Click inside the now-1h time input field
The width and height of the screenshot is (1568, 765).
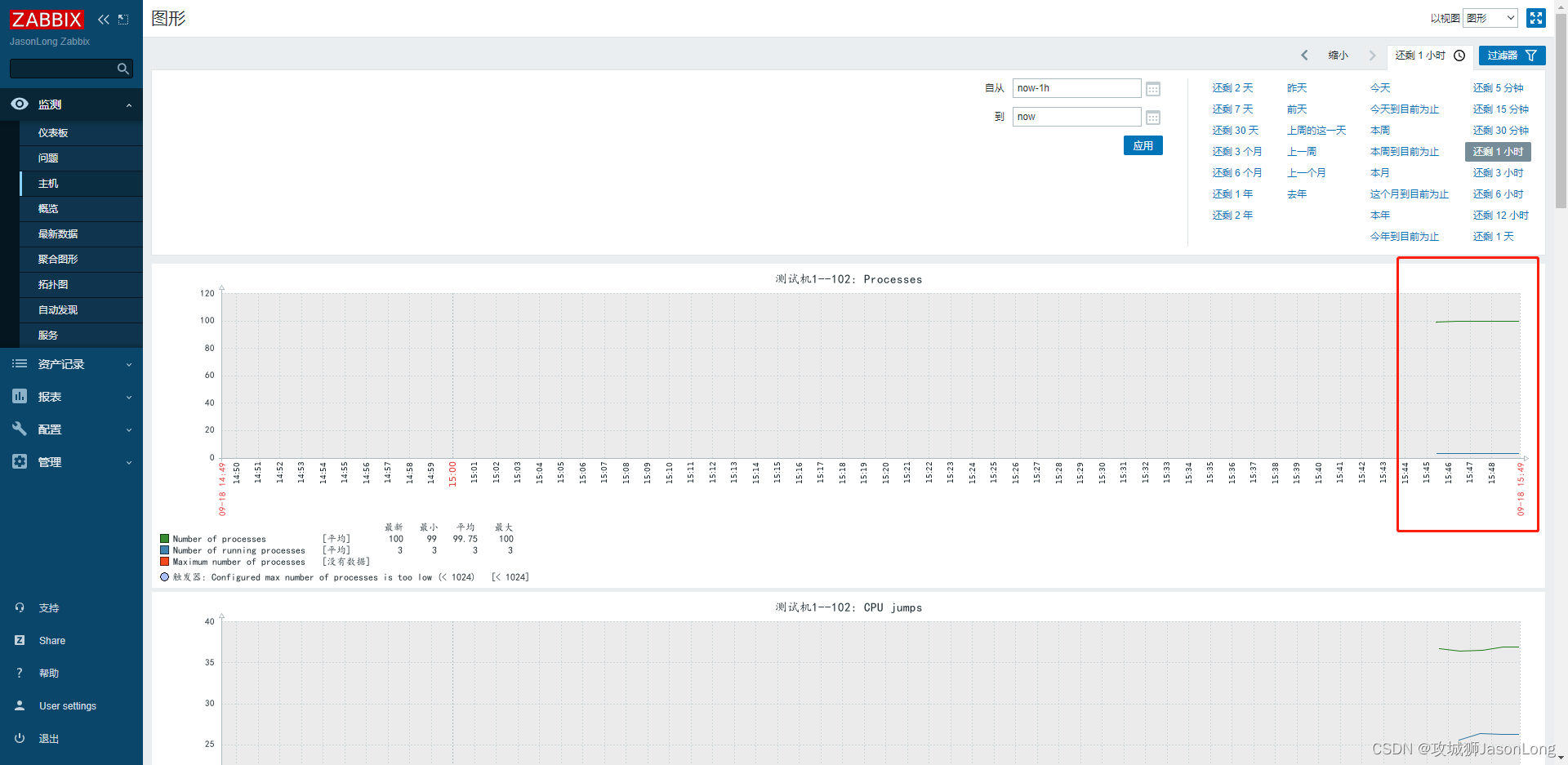[1076, 88]
